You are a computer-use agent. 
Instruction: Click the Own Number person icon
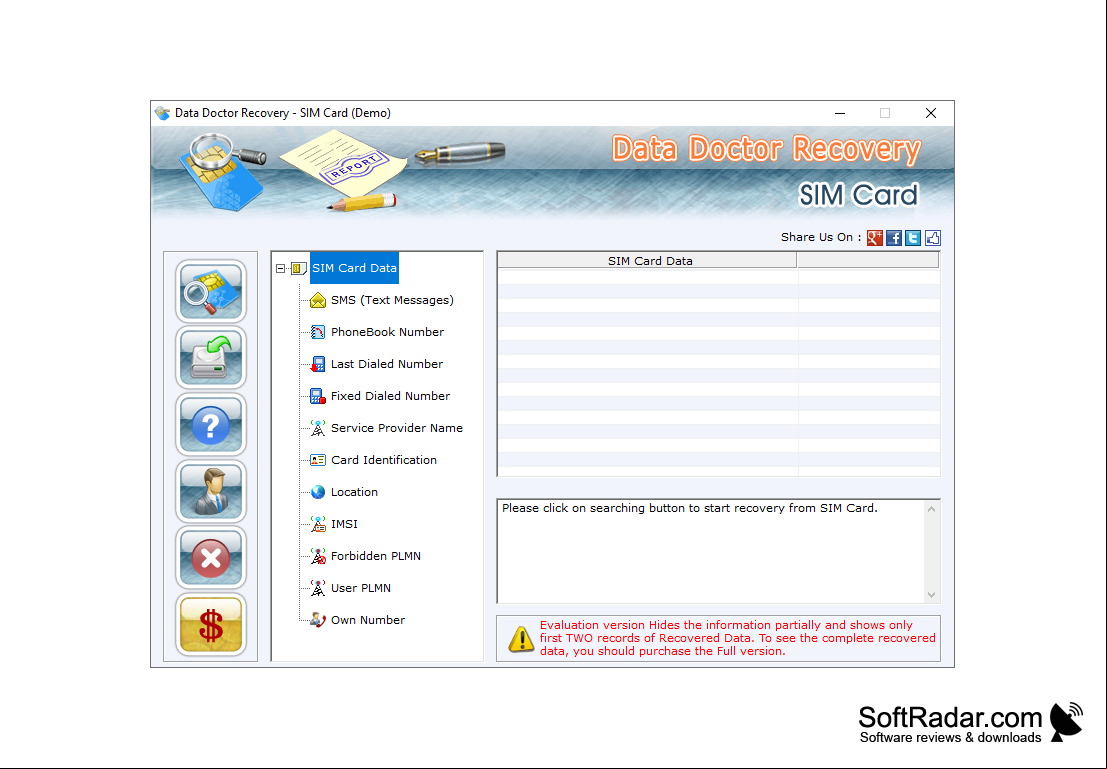tap(318, 620)
